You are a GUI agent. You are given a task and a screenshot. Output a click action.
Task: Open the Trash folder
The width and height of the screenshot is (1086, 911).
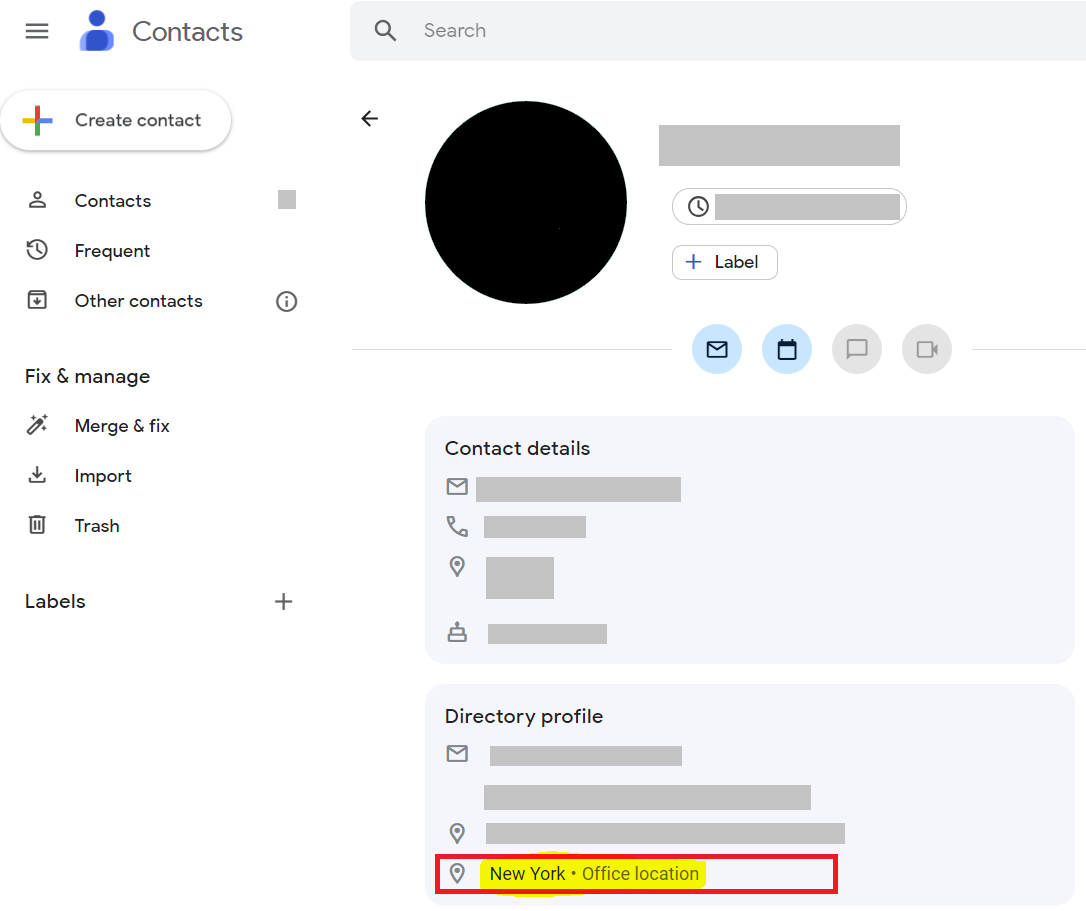coord(96,526)
